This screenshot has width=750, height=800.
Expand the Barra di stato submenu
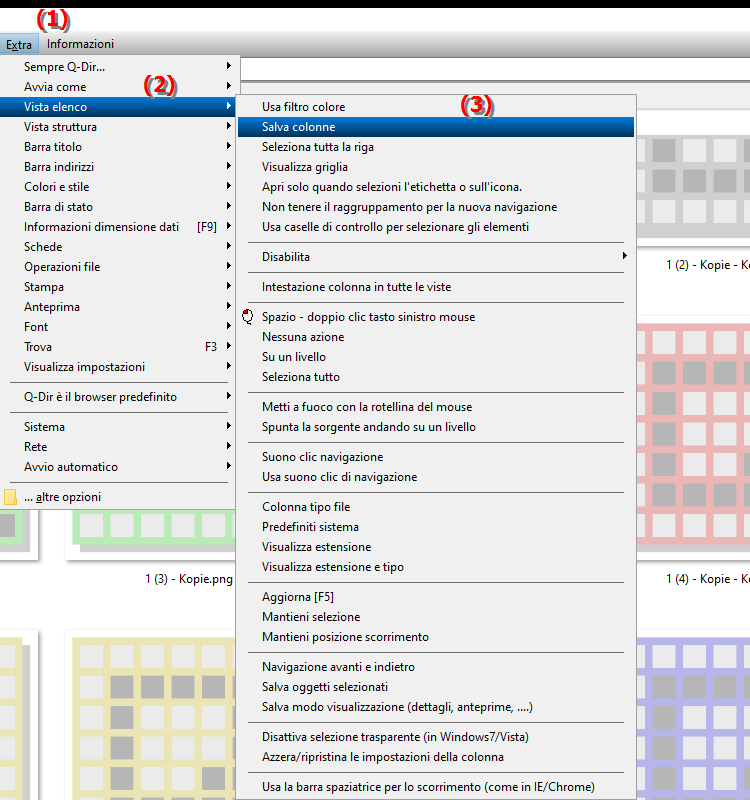(x=118, y=207)
